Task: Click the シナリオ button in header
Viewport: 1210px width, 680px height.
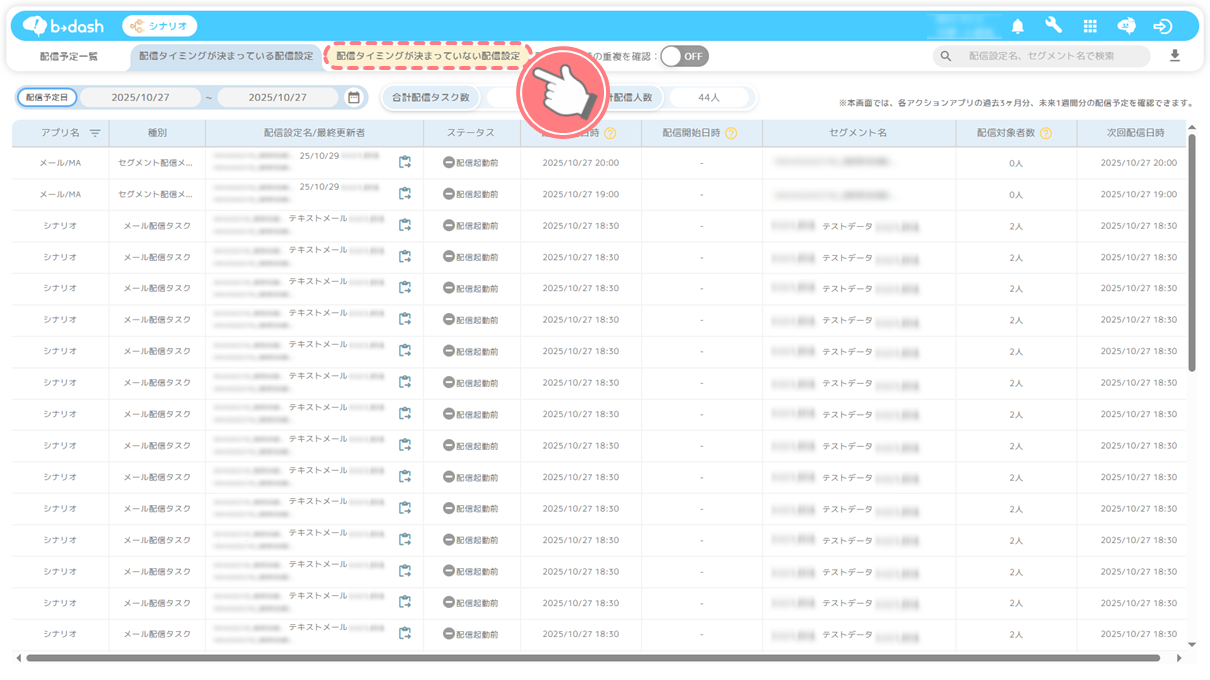Action: [x=160, y=26]
